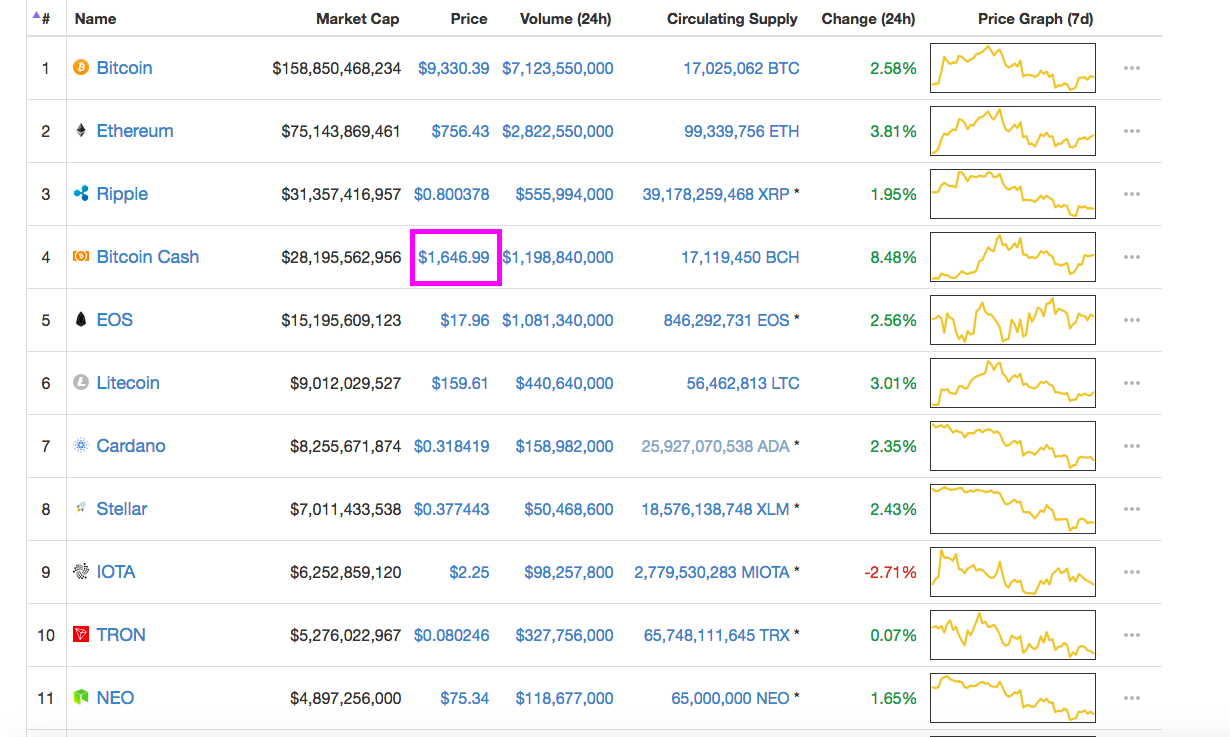The image size is (1230, 737).
Task: Click the Ripple logo icon
Action: (x=81, y=194)
